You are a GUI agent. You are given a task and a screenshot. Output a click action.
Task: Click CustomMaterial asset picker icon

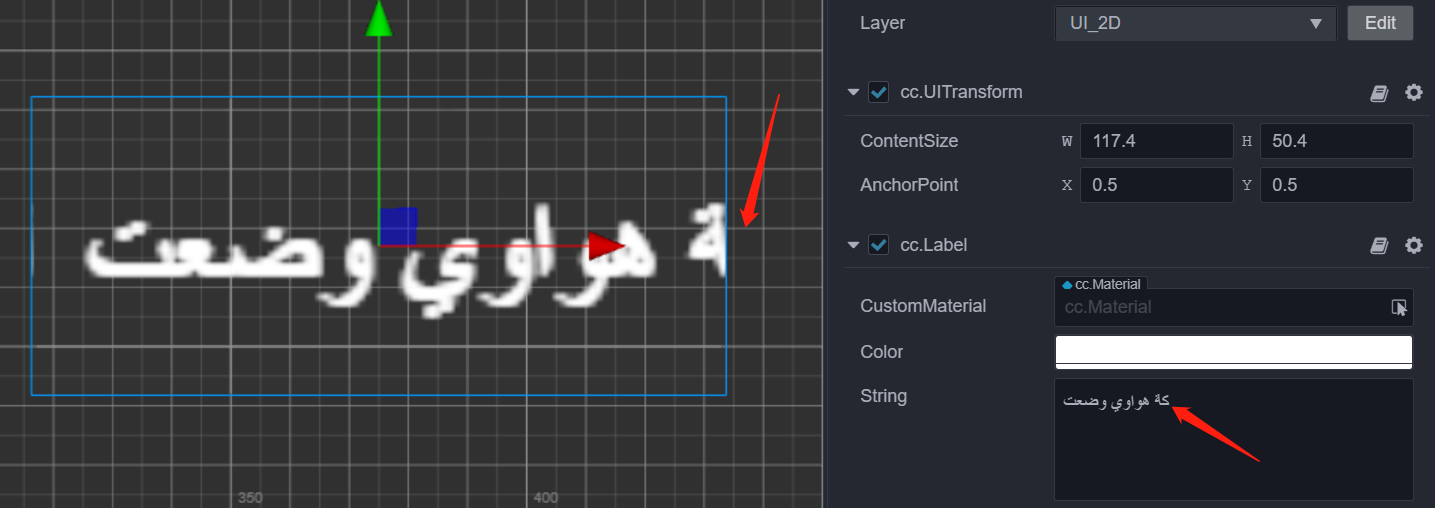[x=1399, y=307]
